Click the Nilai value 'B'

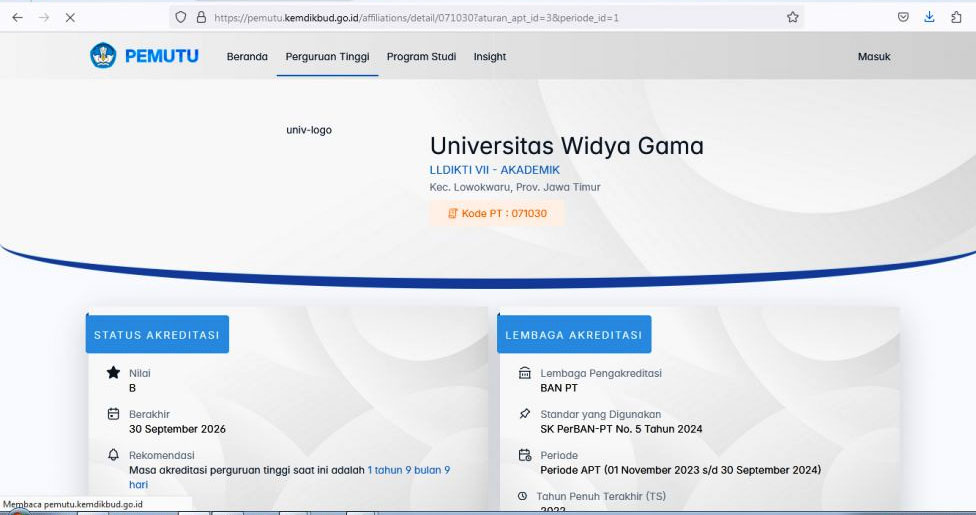point(132,387)
